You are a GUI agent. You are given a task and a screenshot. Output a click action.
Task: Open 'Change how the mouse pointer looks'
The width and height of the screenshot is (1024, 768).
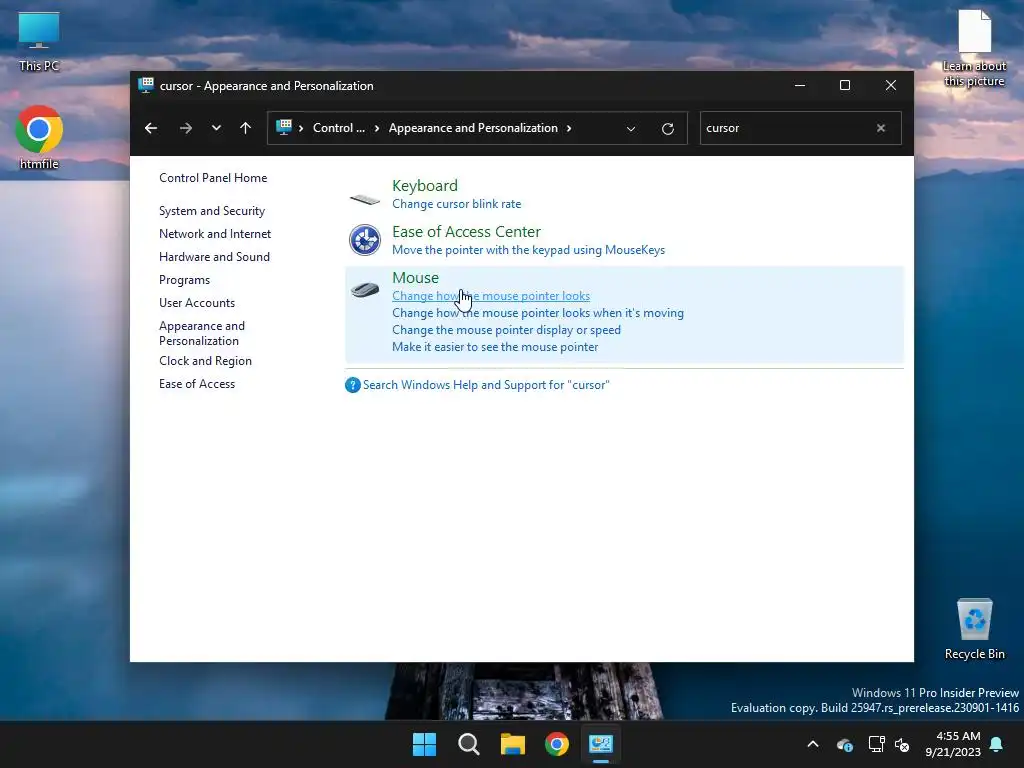coord(490,296)
